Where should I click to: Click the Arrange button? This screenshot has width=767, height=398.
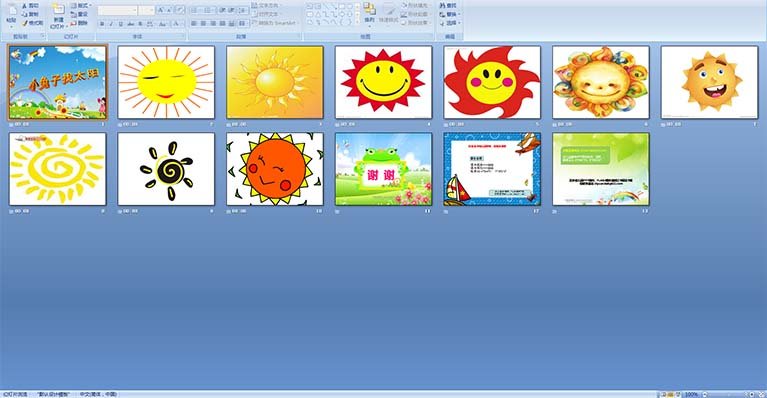pos(369,14)
